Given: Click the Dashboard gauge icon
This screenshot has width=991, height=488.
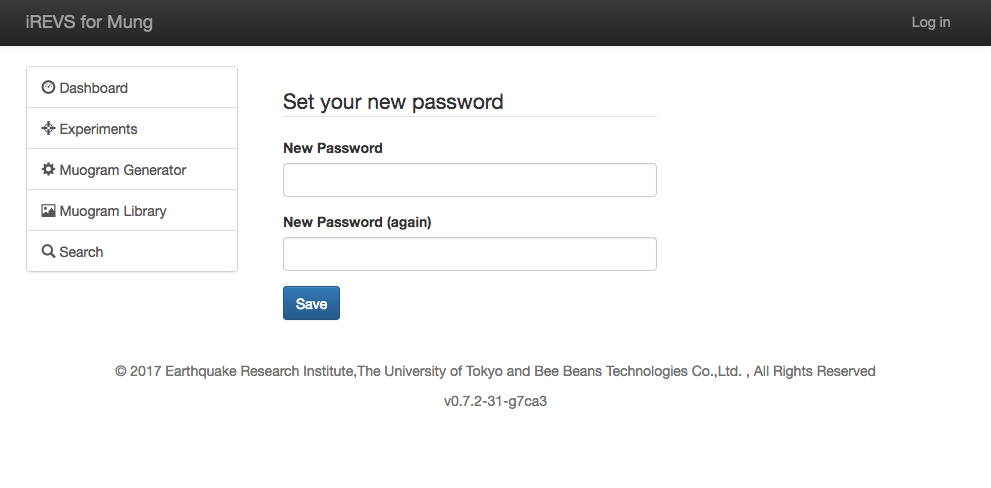Looking at the screenshot, I should click(48, 88).
